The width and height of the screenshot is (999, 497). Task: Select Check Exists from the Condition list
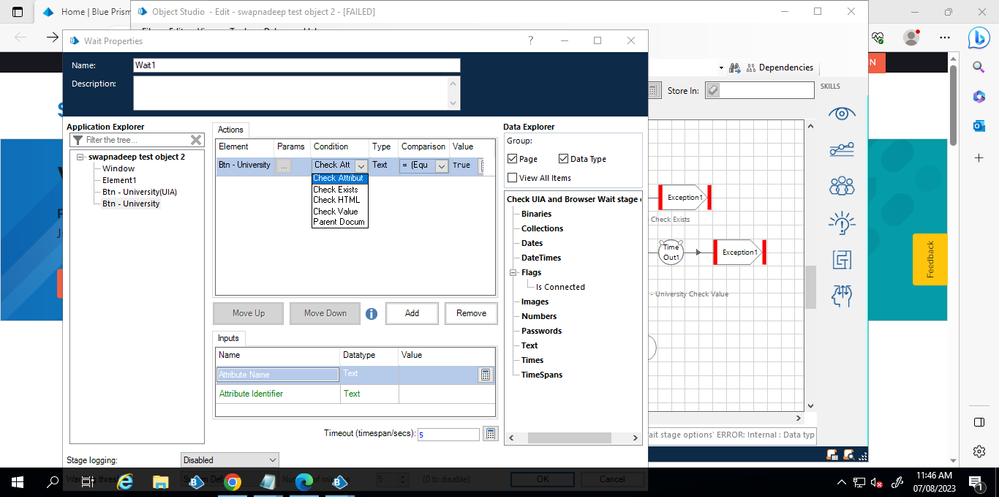(x=335, y=189)
